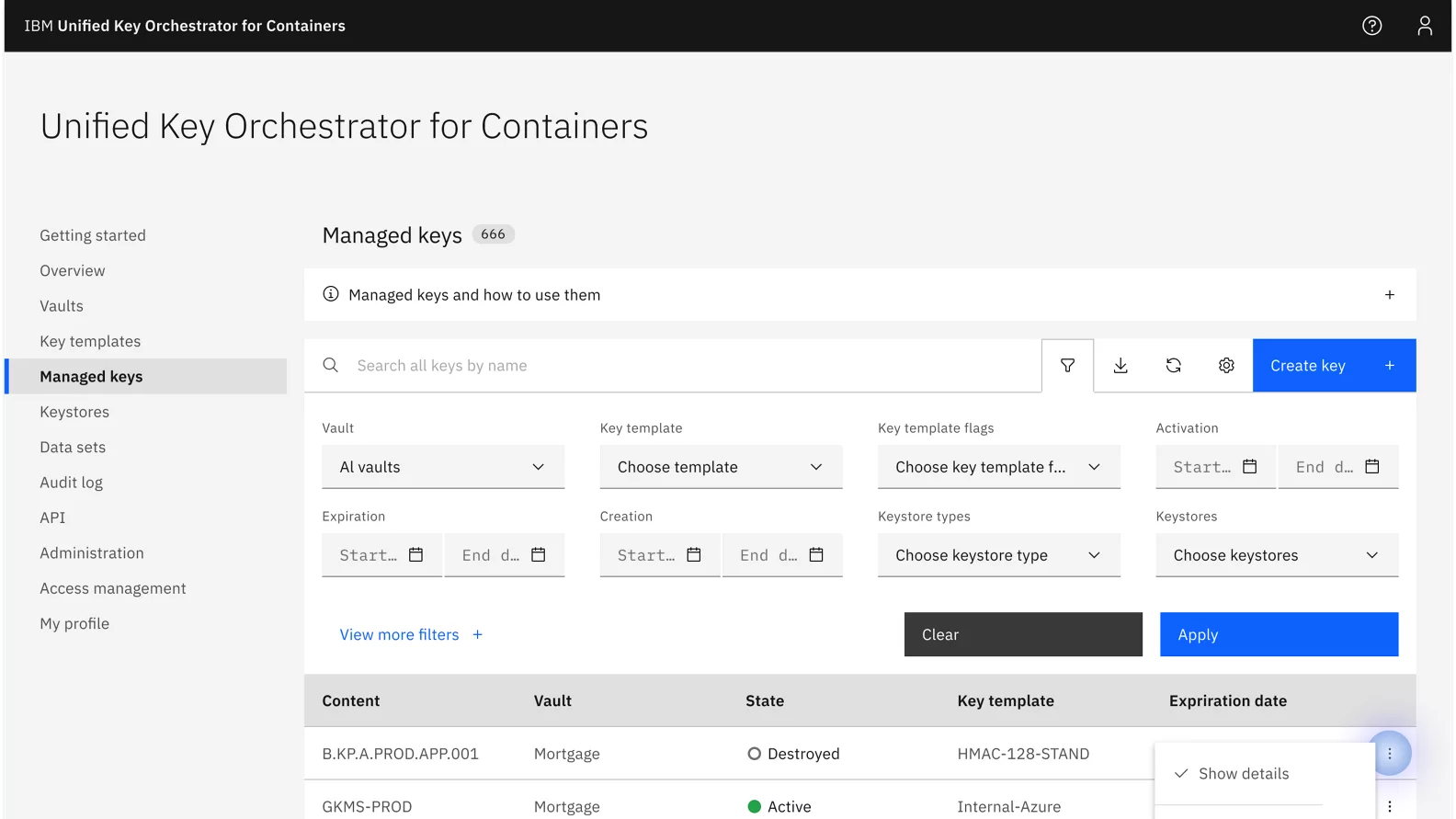
Task: Open Activation start date calendar icon
Action: click(1249, 467)
